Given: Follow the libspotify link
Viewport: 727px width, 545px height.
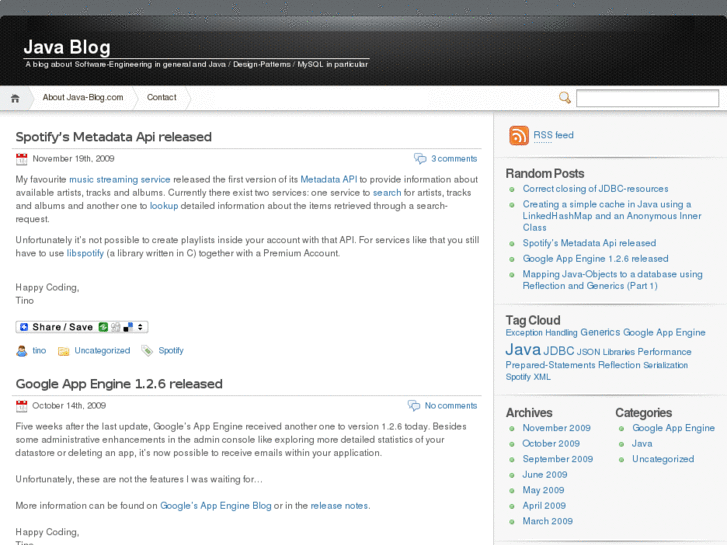Looking at the screenshot, I should point(85,253).
